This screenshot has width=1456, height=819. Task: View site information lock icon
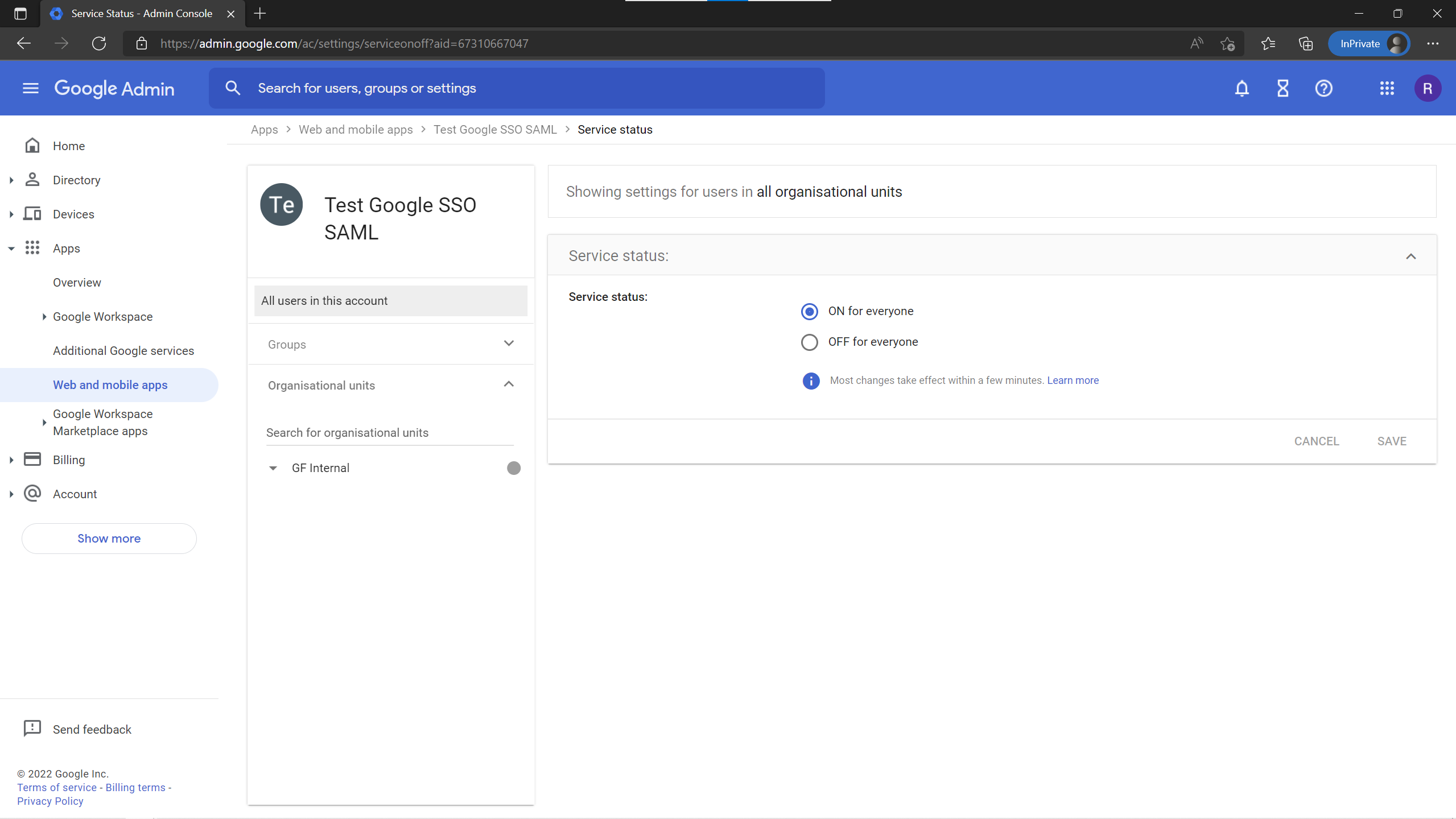[x=142, y=44]
